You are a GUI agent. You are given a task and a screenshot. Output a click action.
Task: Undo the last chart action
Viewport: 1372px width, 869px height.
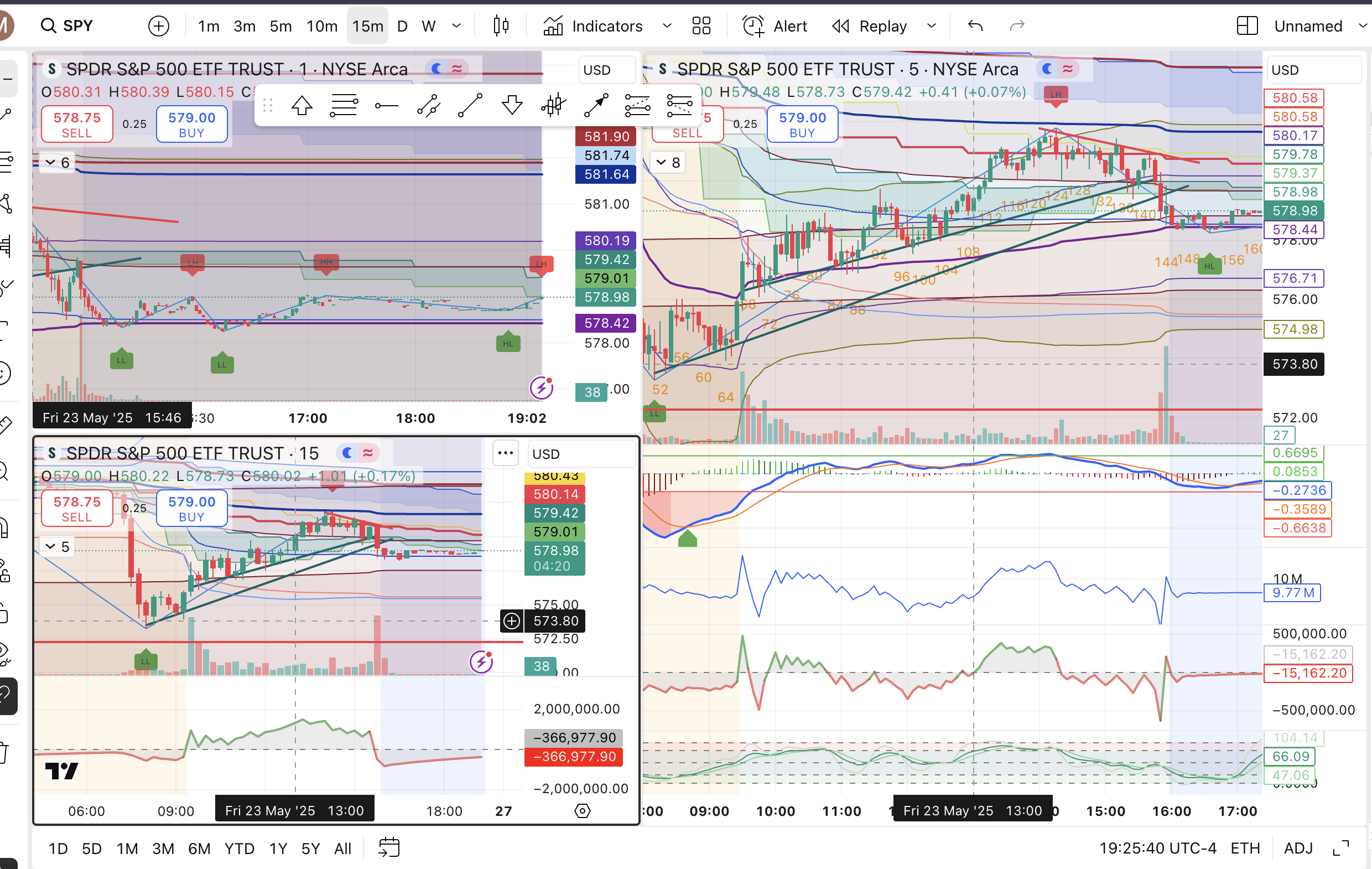click(x=975, y=25)
